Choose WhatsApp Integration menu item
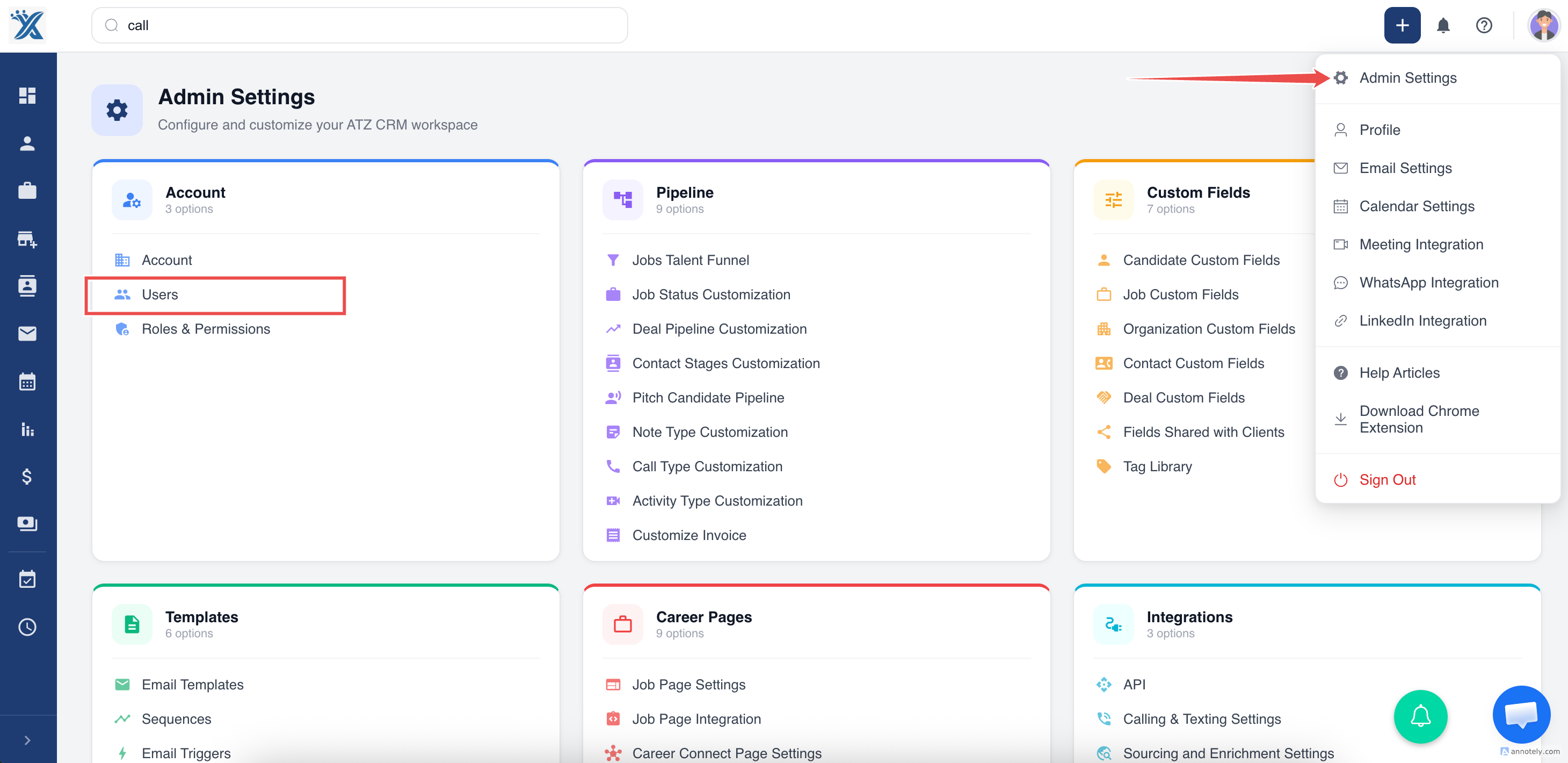Viewport: 1568px width, 763px height. pos(1437,283)
